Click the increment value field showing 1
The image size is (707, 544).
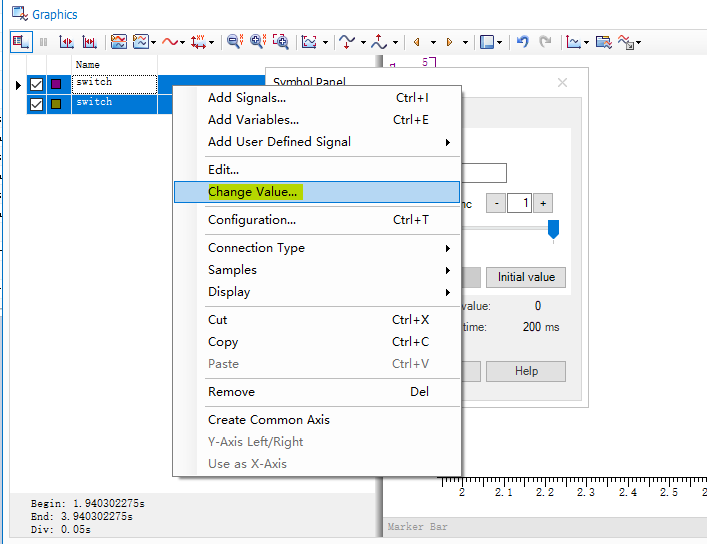(x=519, y=203)
